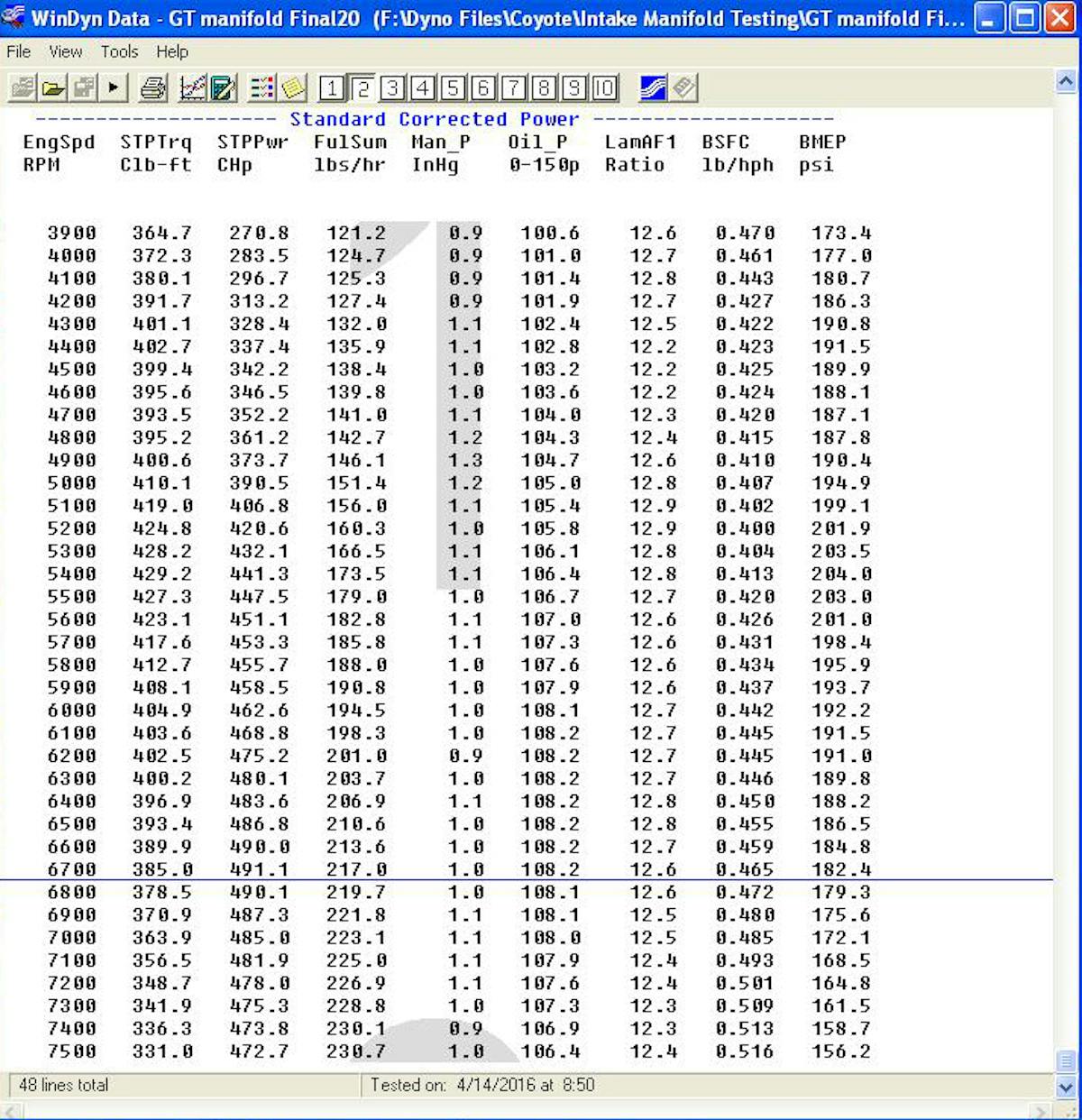Screen dimensions: 1082x1120
Task: Expand the View menu
Action: click(x=66, y=51)
